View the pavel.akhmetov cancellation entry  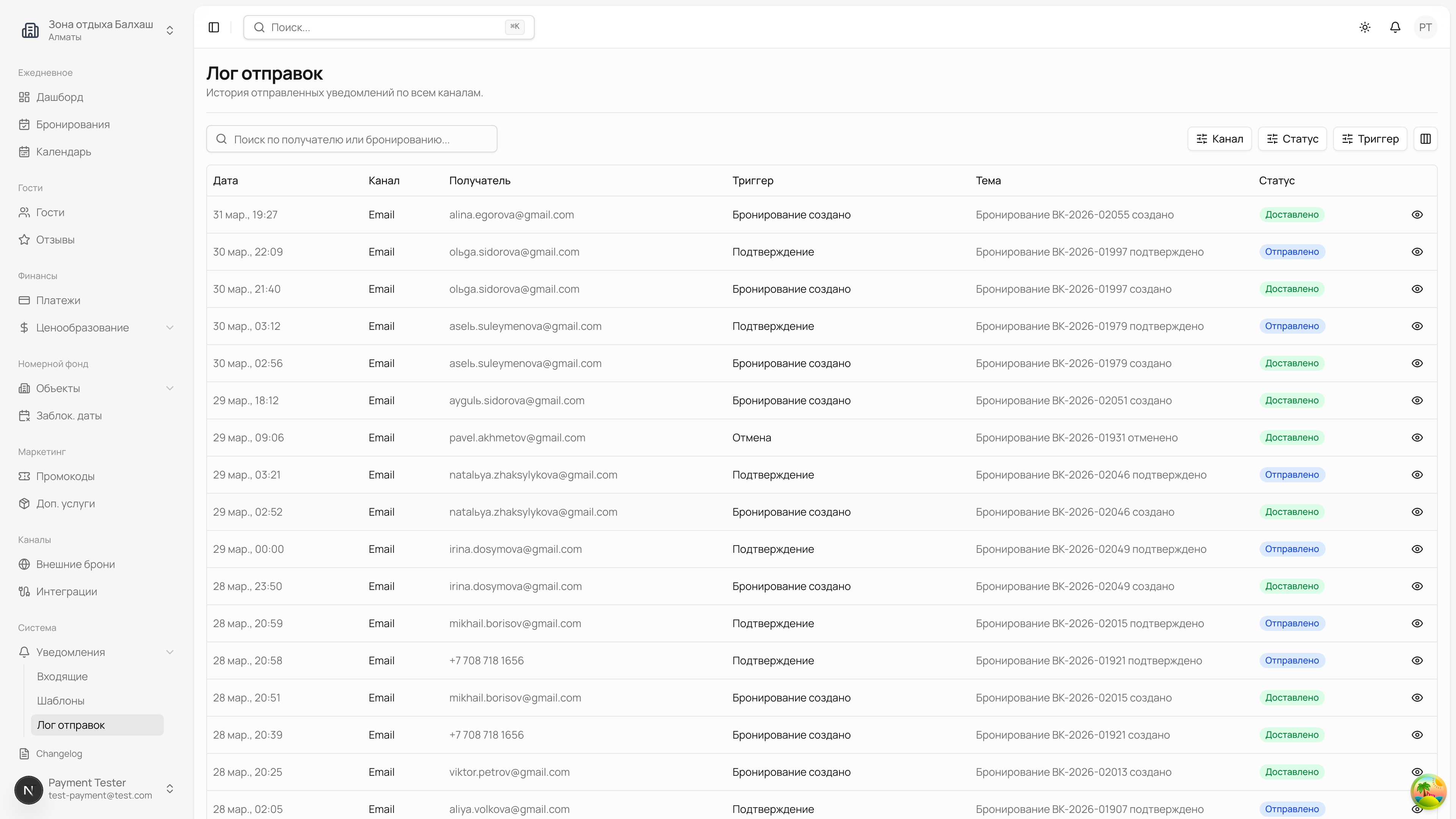tap(1417, 438)
